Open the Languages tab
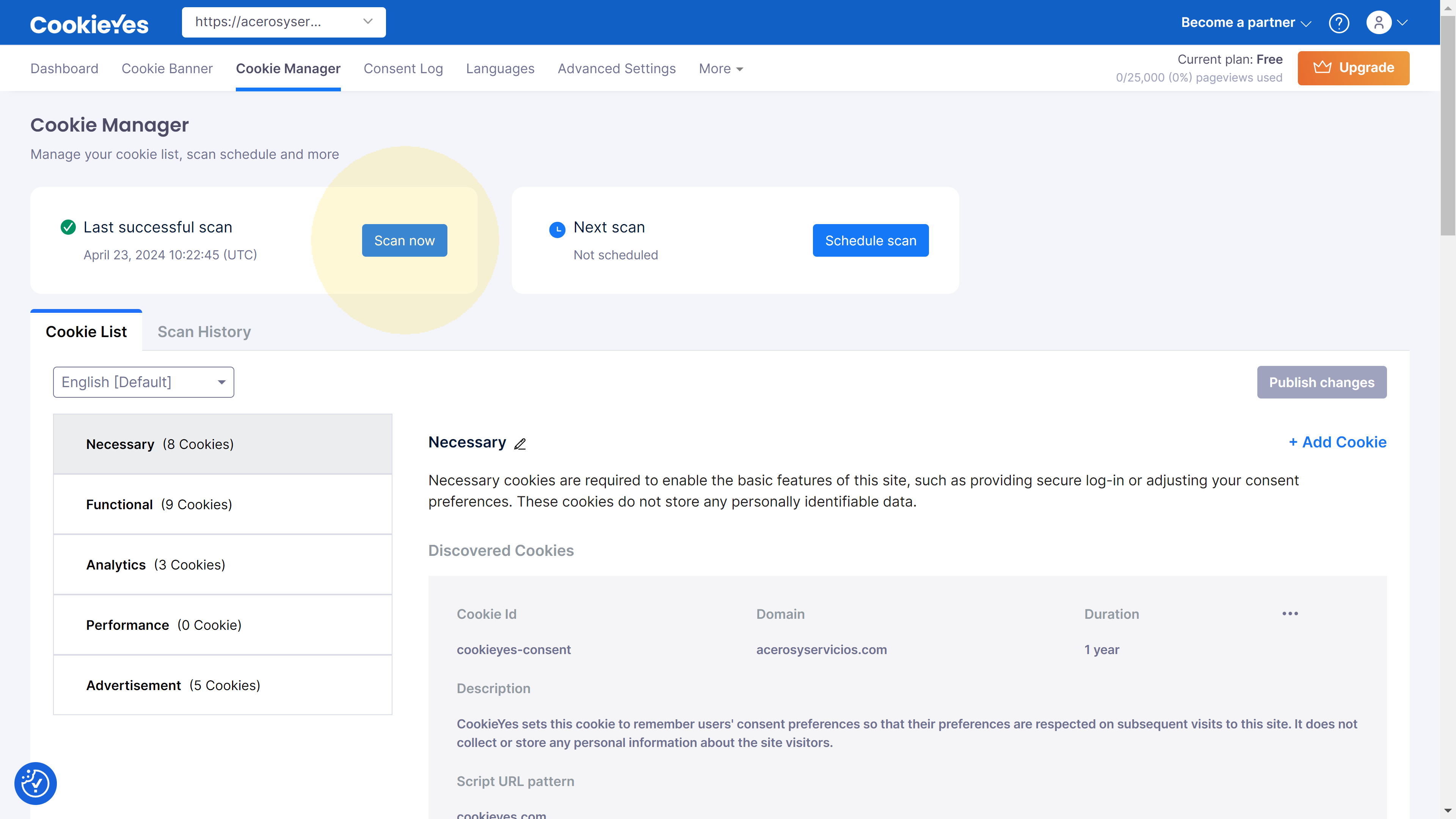This screenshot has height=819, width=1456. pyautogui.click(x=500, y=68)
